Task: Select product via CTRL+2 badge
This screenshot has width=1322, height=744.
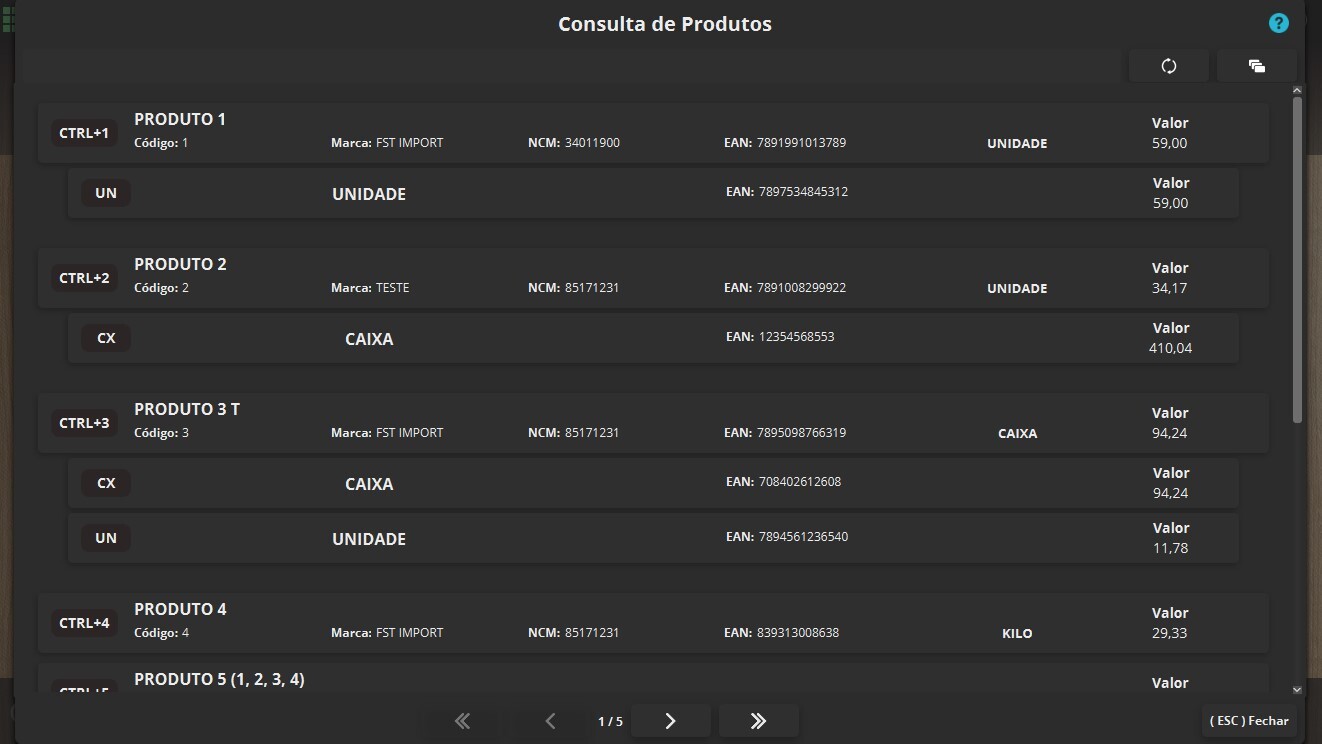Action: pos(84,278)
